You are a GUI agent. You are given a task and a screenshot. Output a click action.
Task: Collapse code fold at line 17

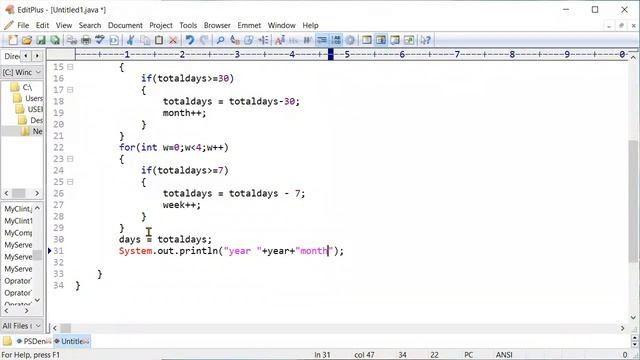[70, 90]
